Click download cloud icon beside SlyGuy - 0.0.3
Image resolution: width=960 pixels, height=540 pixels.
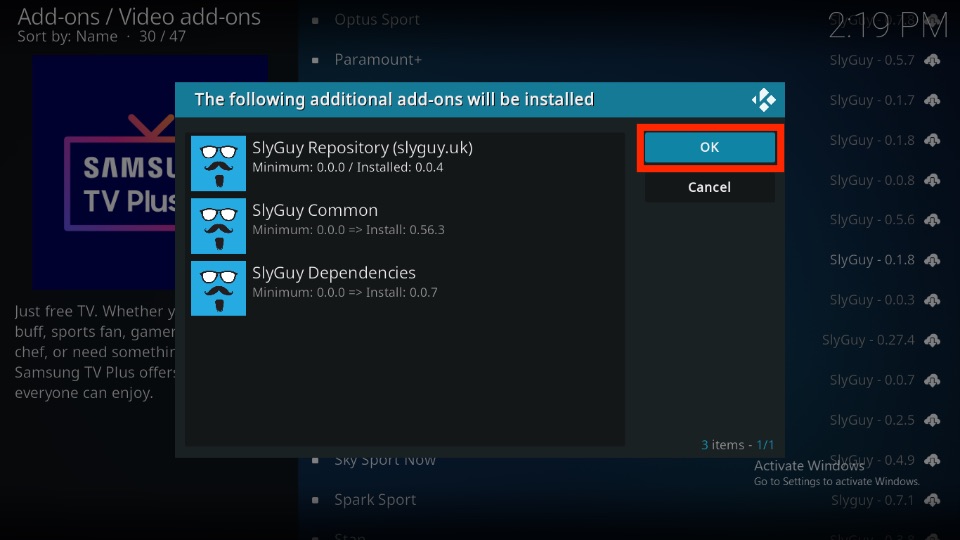coord(932,300)
